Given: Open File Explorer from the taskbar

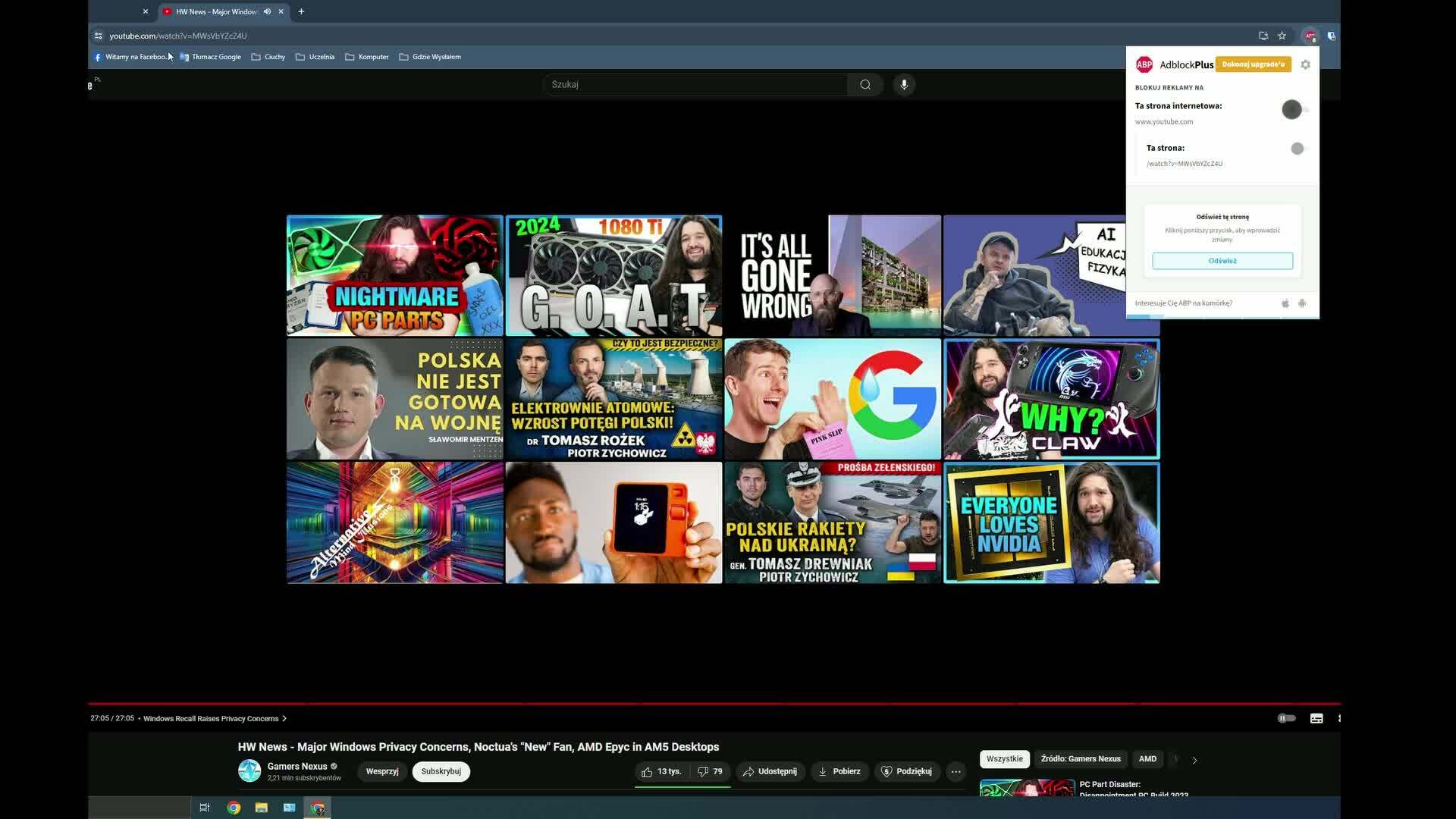Looking at the screenshot, I should click(262, 808).
